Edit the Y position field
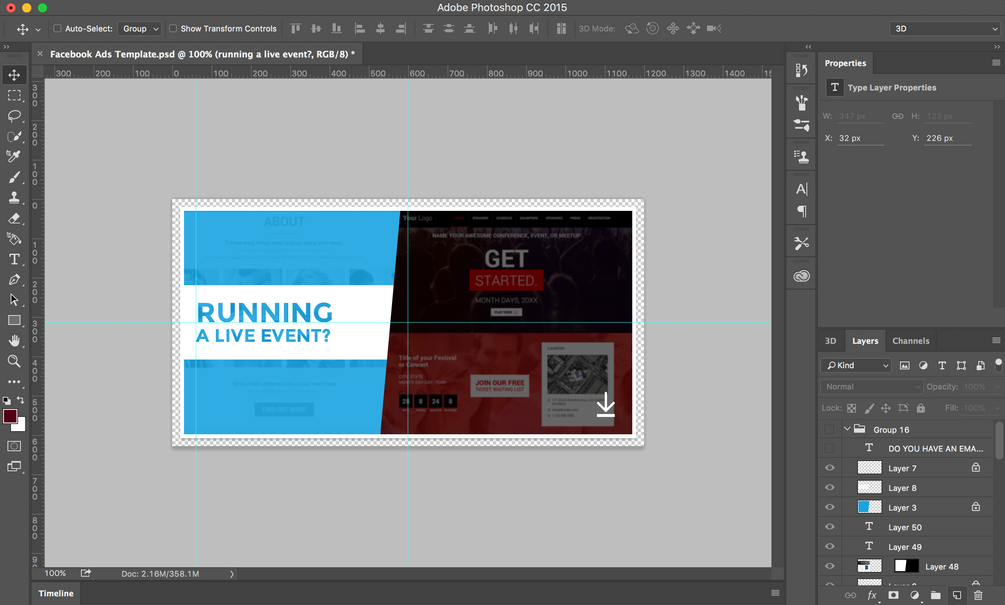The image size is (1005, 605). [948, 138]
